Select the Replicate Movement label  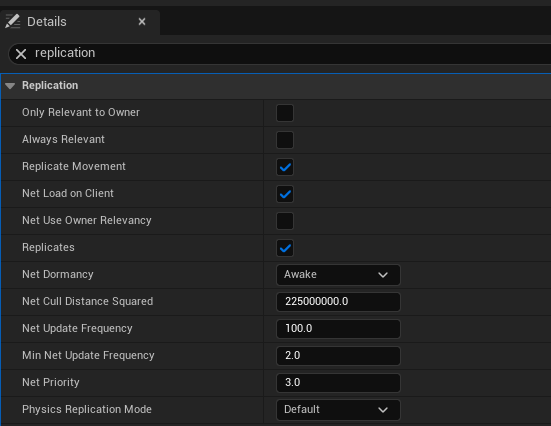tap(73, 166)
